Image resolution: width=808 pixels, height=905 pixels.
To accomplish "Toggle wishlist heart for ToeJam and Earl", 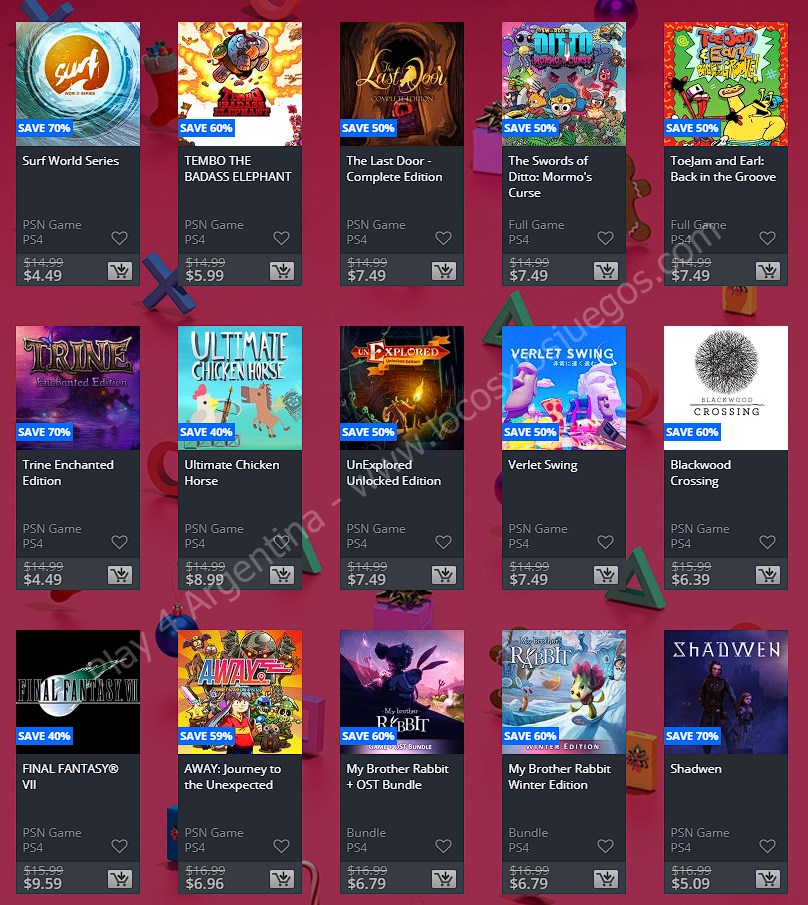I will click(768, 238).
